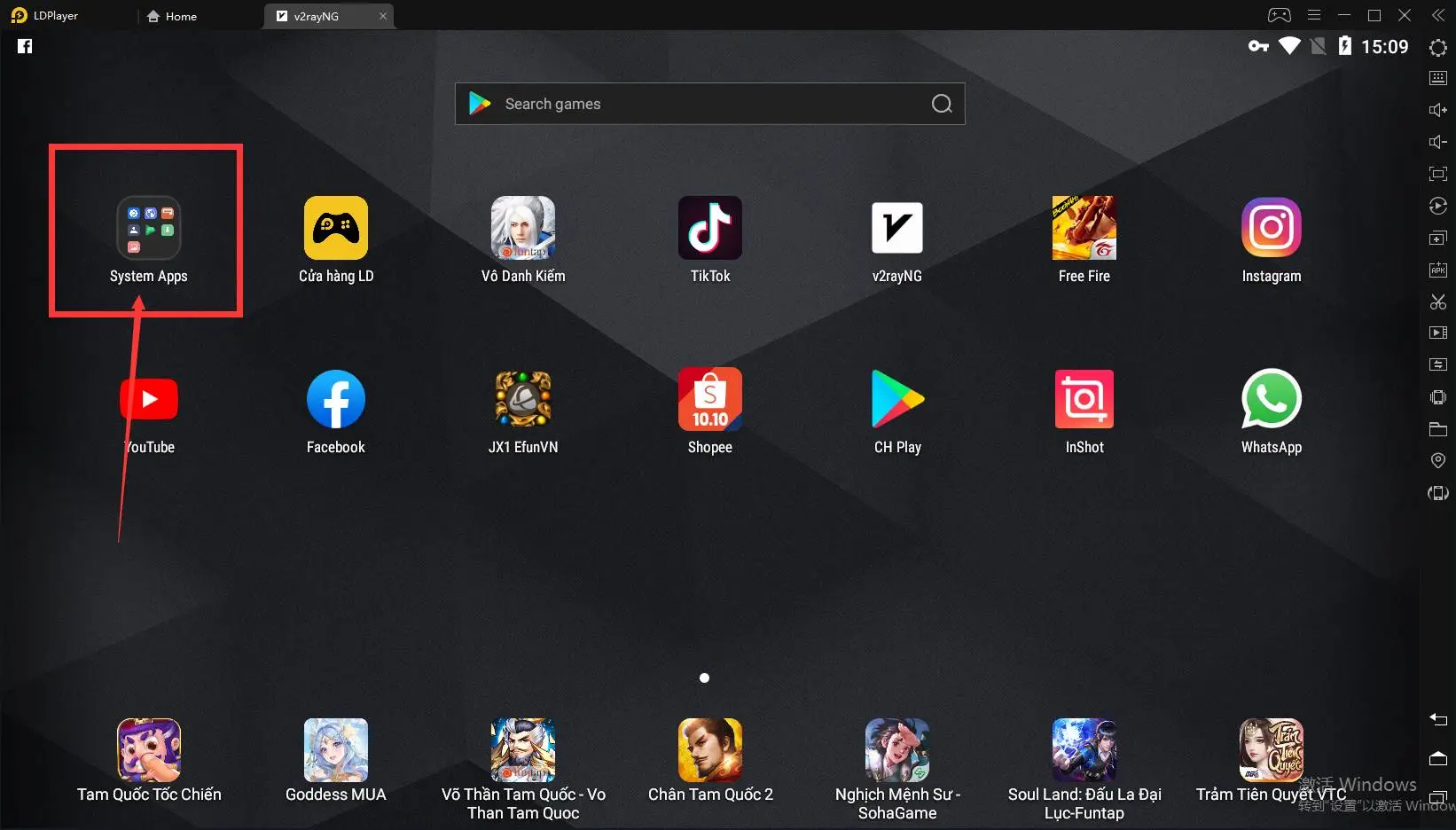Open the screenshot scissors tool

pos(1438,301)
